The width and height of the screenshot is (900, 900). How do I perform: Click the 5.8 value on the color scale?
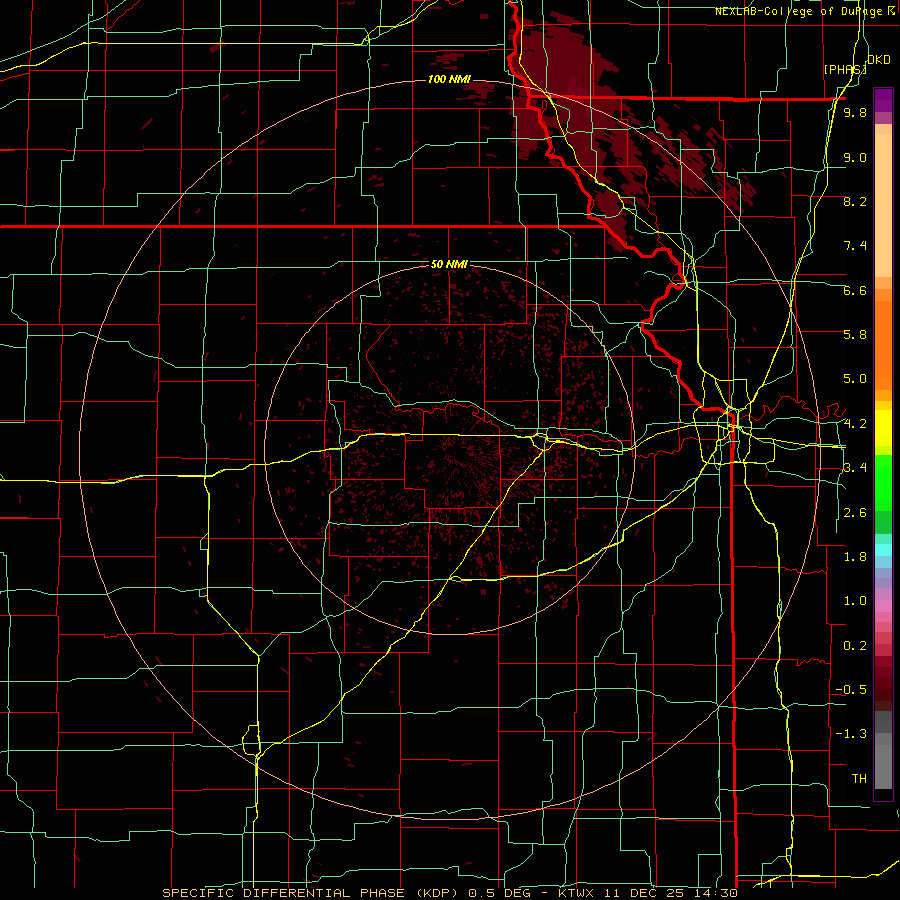[x=855, y=335]
